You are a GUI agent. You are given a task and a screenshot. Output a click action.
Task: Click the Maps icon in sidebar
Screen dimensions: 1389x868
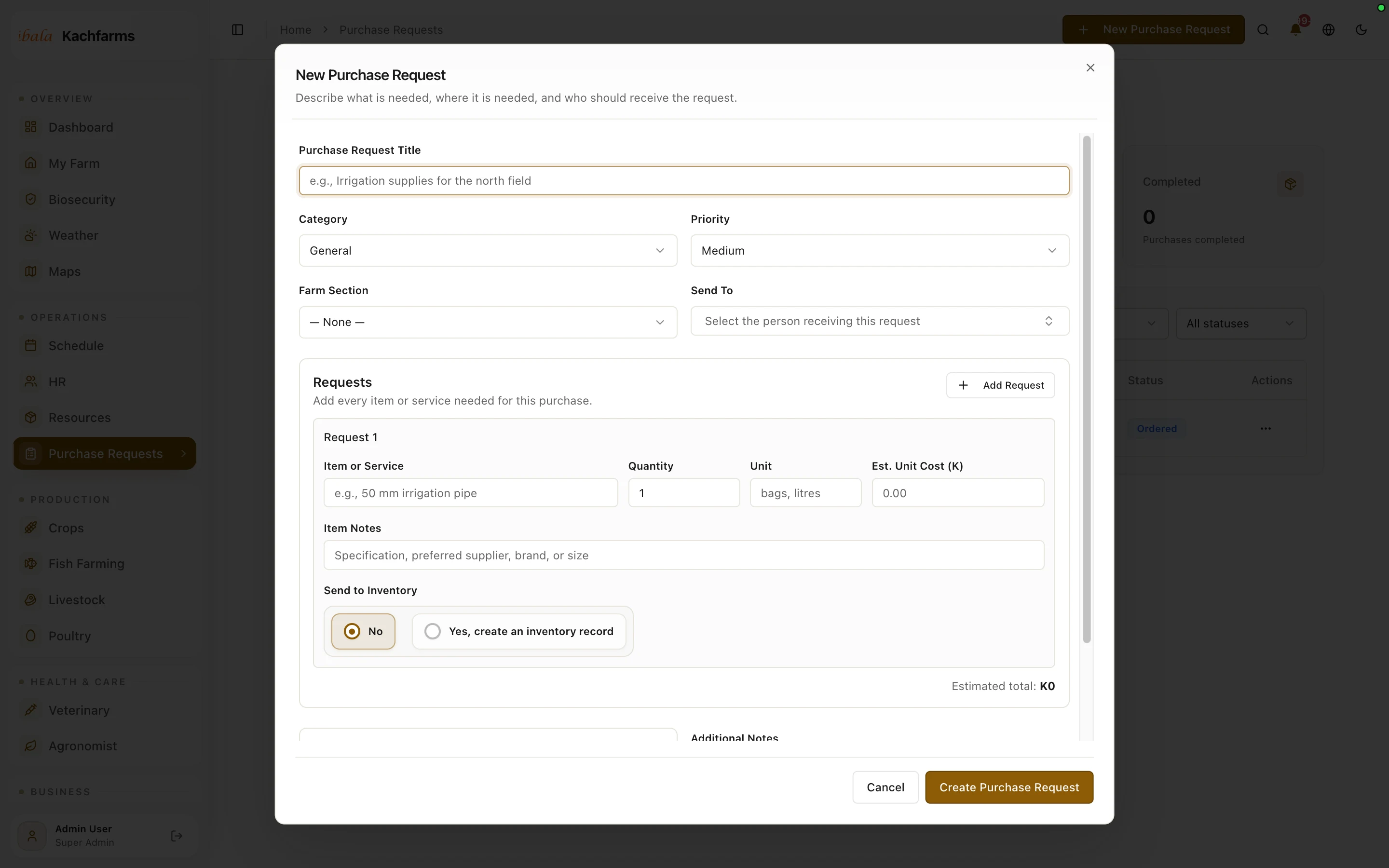(31, 271)
